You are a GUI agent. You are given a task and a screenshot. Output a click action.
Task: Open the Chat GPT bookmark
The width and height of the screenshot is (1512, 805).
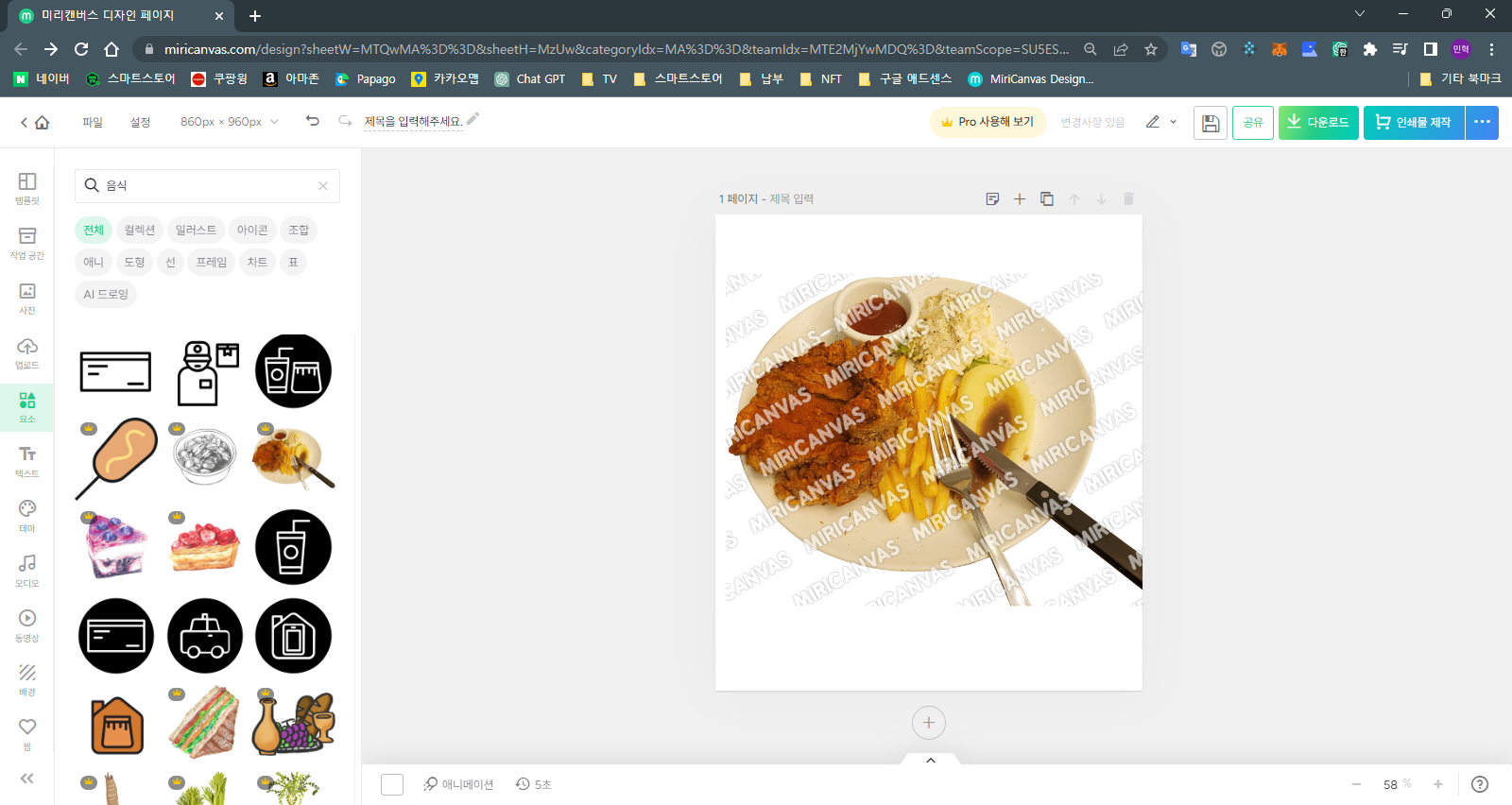(x=530, y=79)
